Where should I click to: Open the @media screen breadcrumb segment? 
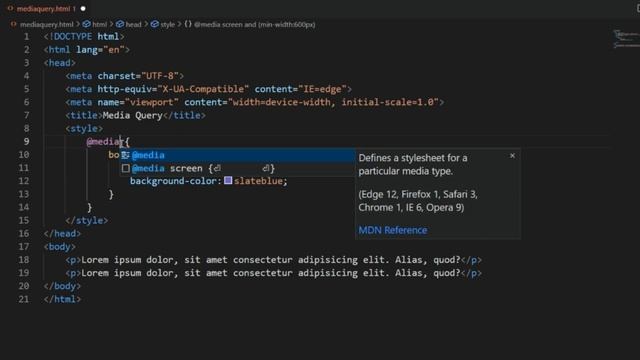click(x=255, y=24)
